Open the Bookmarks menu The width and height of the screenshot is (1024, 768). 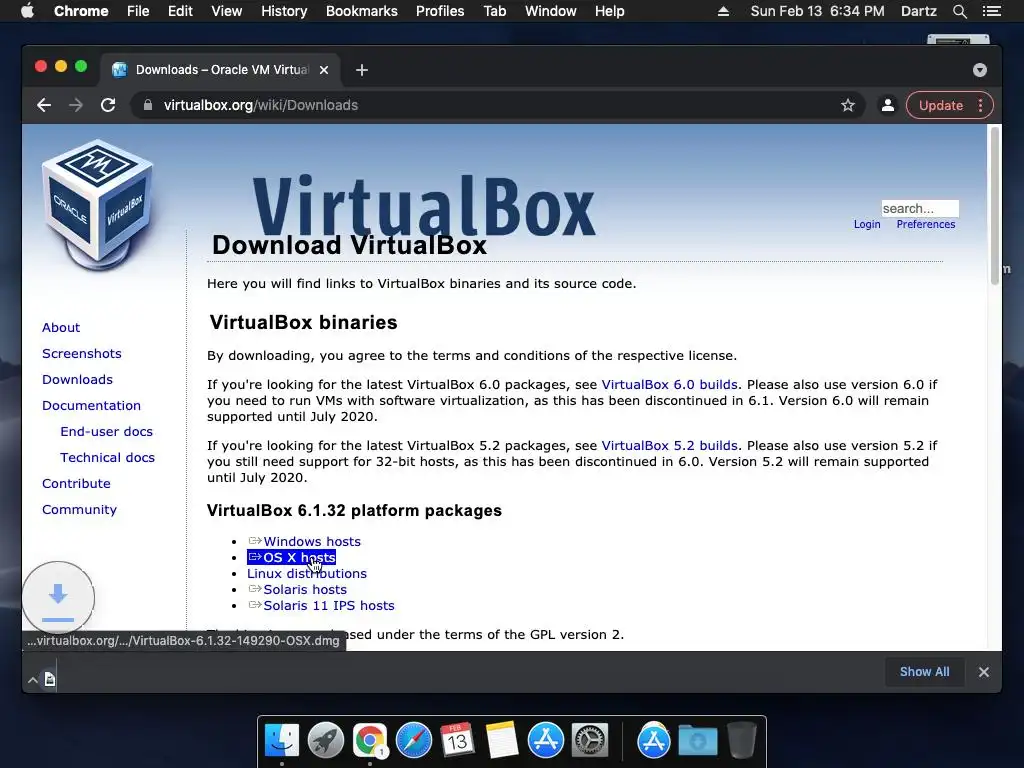coord(362,11)
